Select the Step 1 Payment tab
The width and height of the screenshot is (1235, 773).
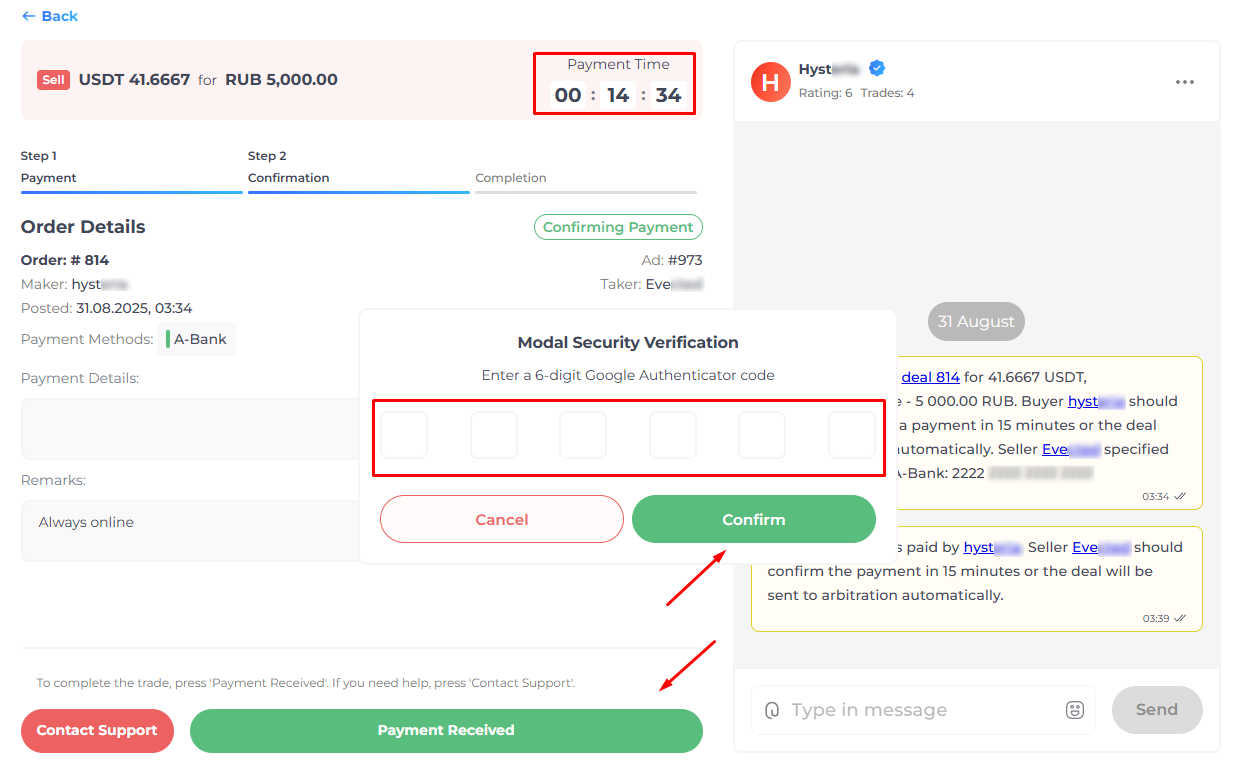(131, 168)
